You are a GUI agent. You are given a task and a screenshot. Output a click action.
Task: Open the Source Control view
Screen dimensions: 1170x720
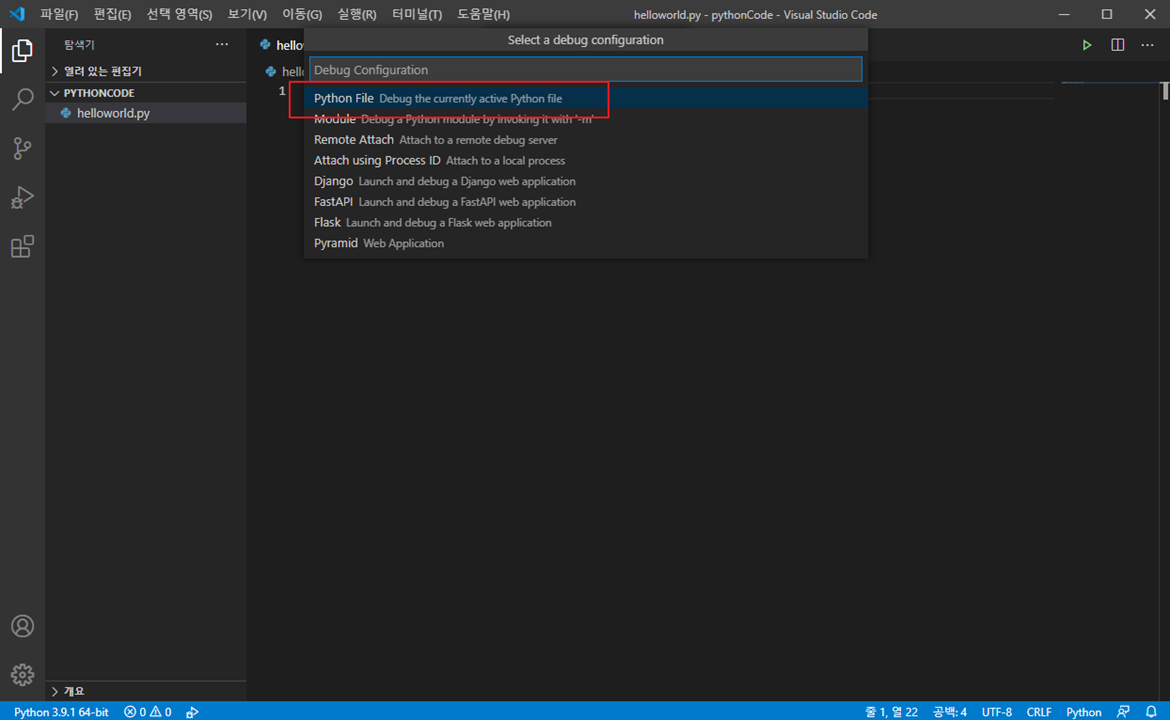pos(22,148)
